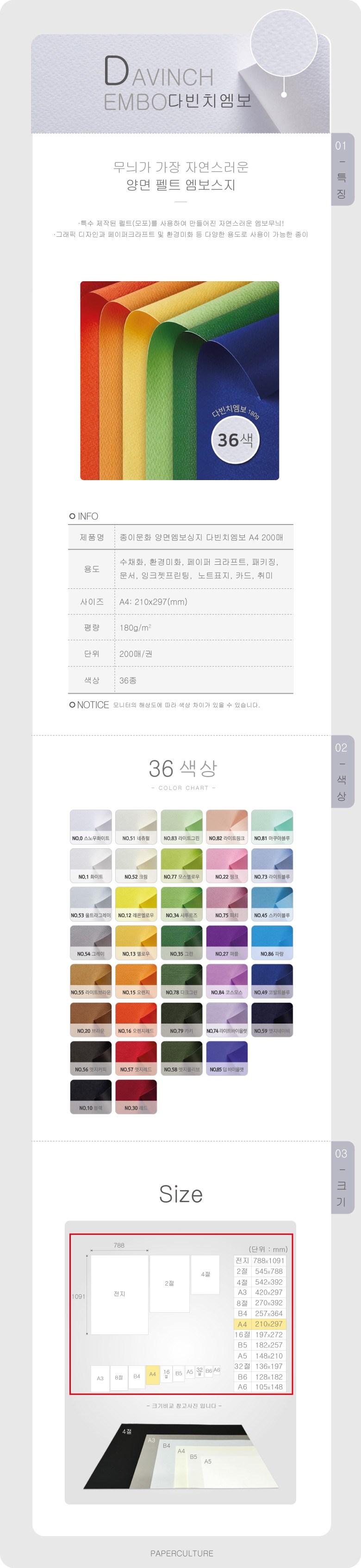Select the NO.85 딥 바이올렛 swatch
Viewport: 361px width, 1568px height.
click(226, 1057)
